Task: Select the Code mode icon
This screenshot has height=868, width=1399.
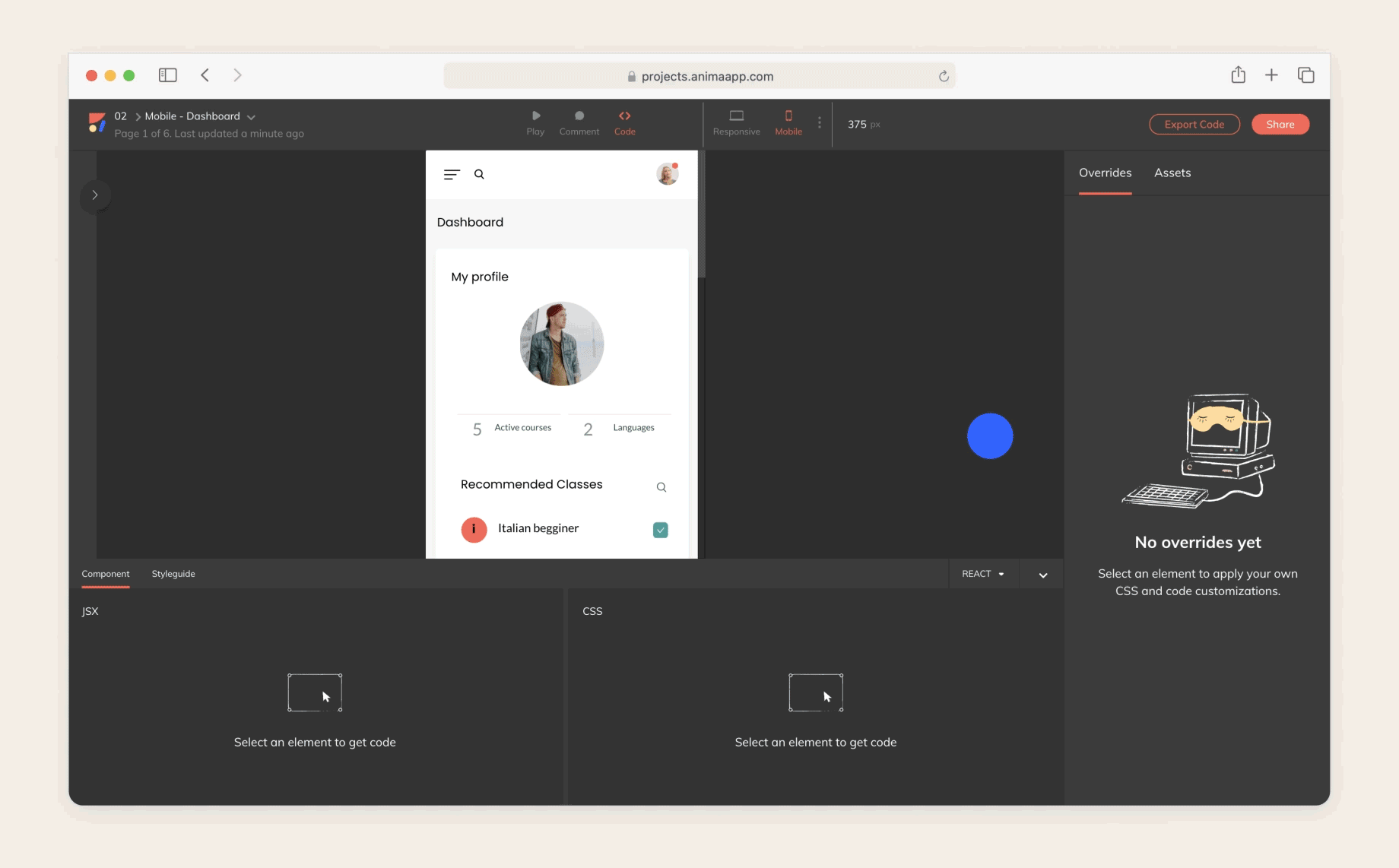Action: [624, 116]
